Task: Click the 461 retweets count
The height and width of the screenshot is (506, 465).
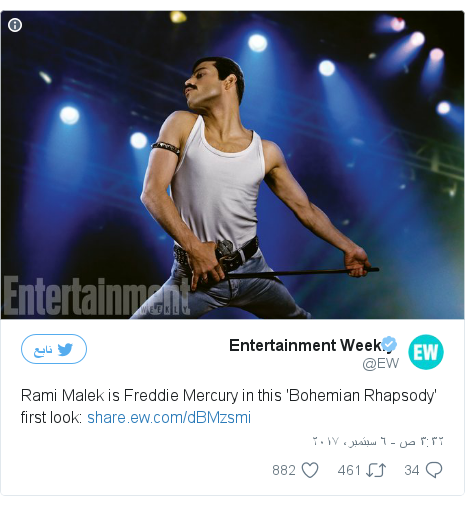Action: (x=349, y=470)
